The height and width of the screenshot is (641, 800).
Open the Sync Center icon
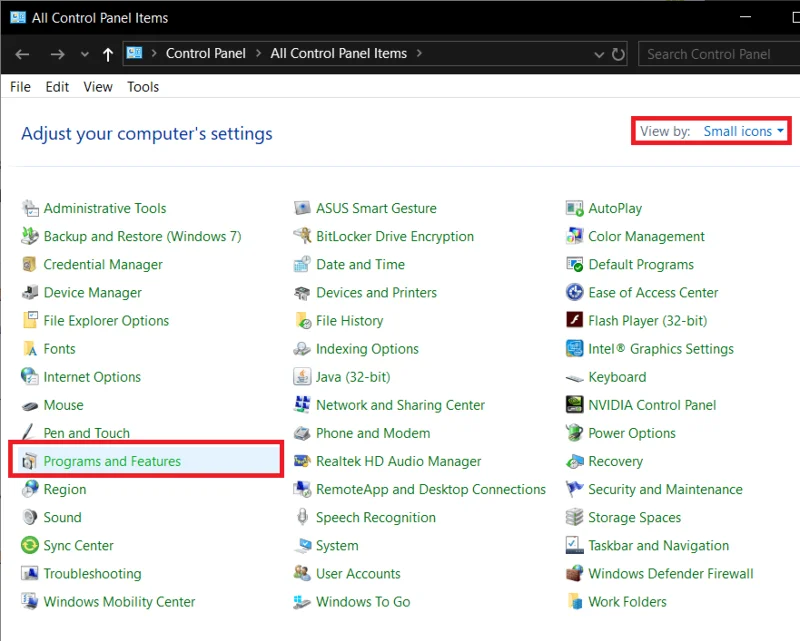(30, 545)
